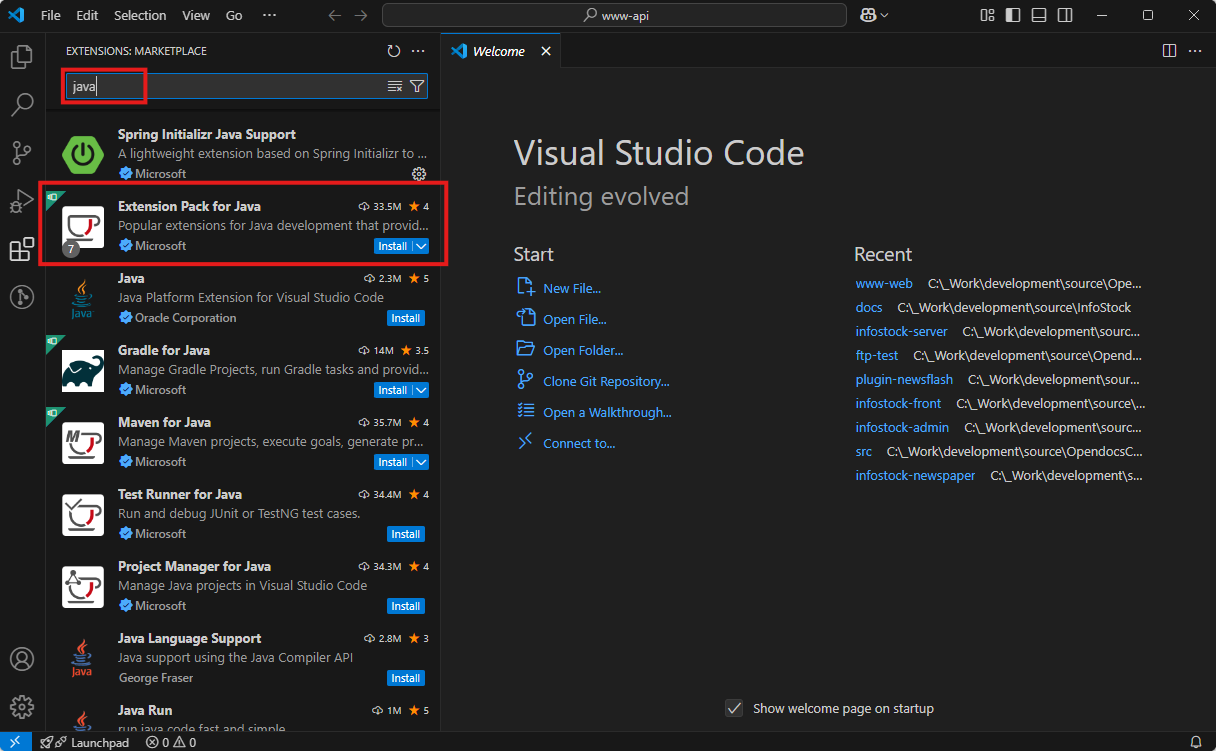The width and height of the screenshot is (1216, 751).
Task: Open errors and warnings status indicator
Action: click(x=170, y=742)
